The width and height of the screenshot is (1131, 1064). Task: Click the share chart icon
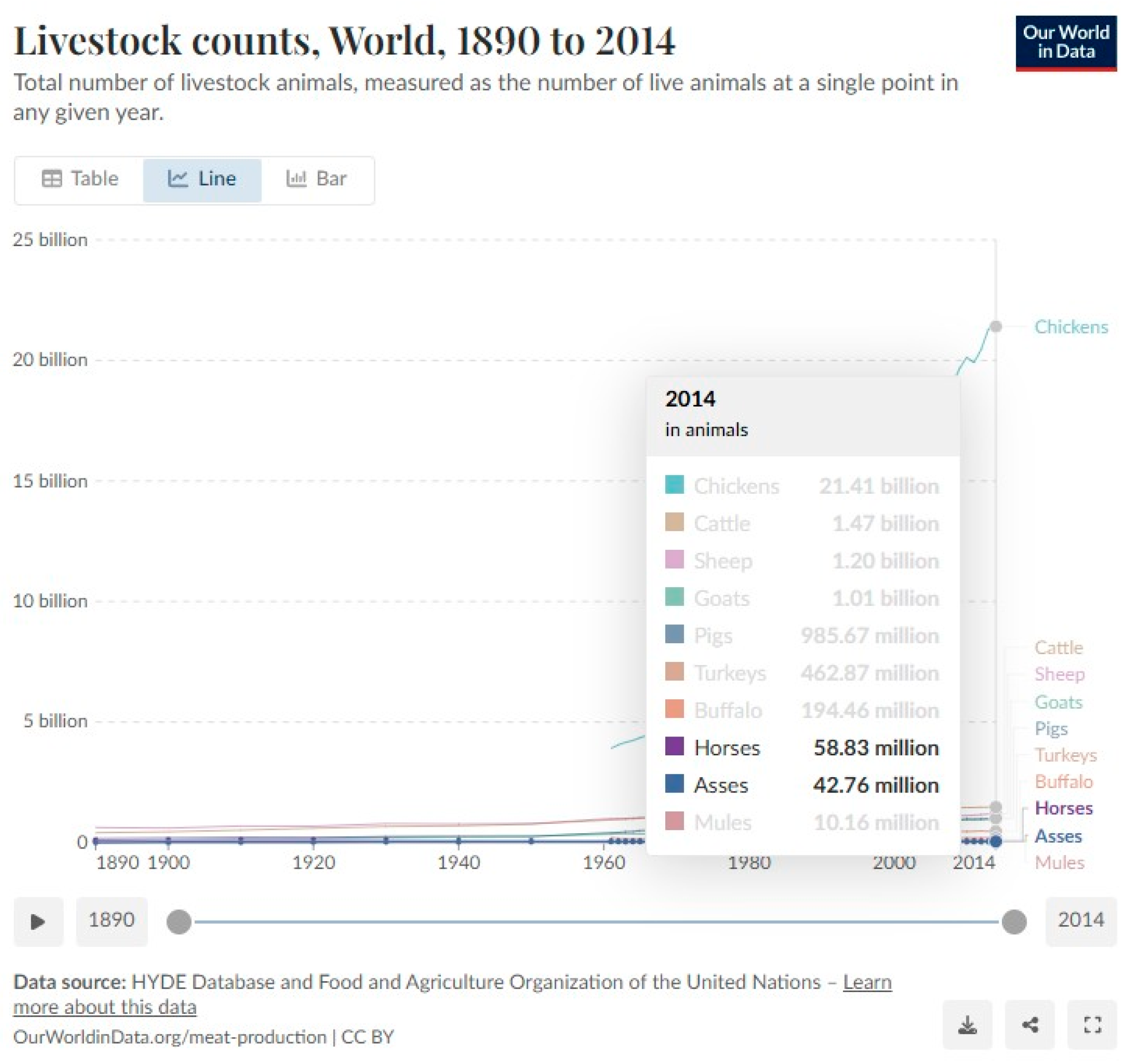(x=1029, y=1025)
